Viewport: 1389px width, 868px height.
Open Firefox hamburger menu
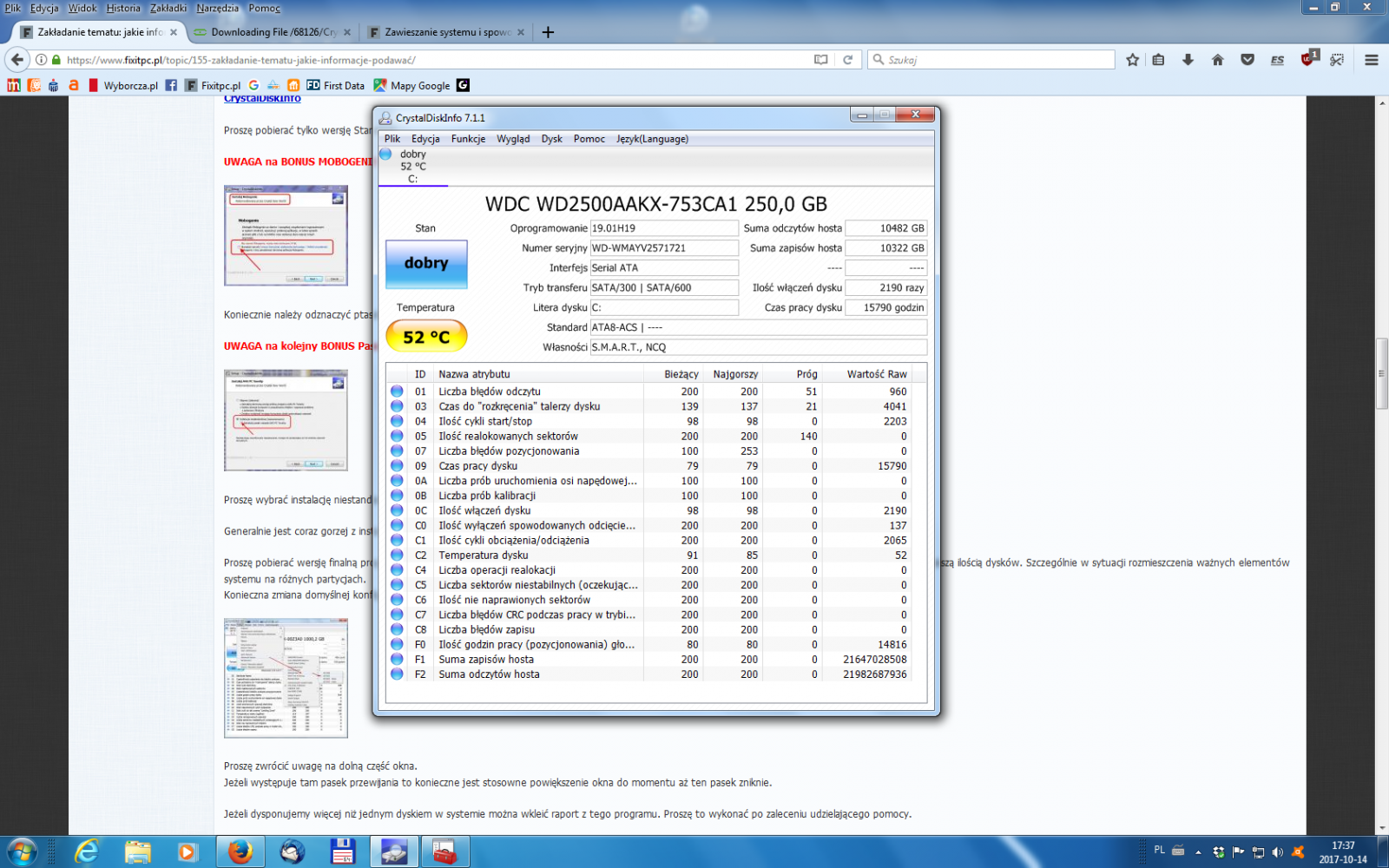click(x=1372, y=60)
